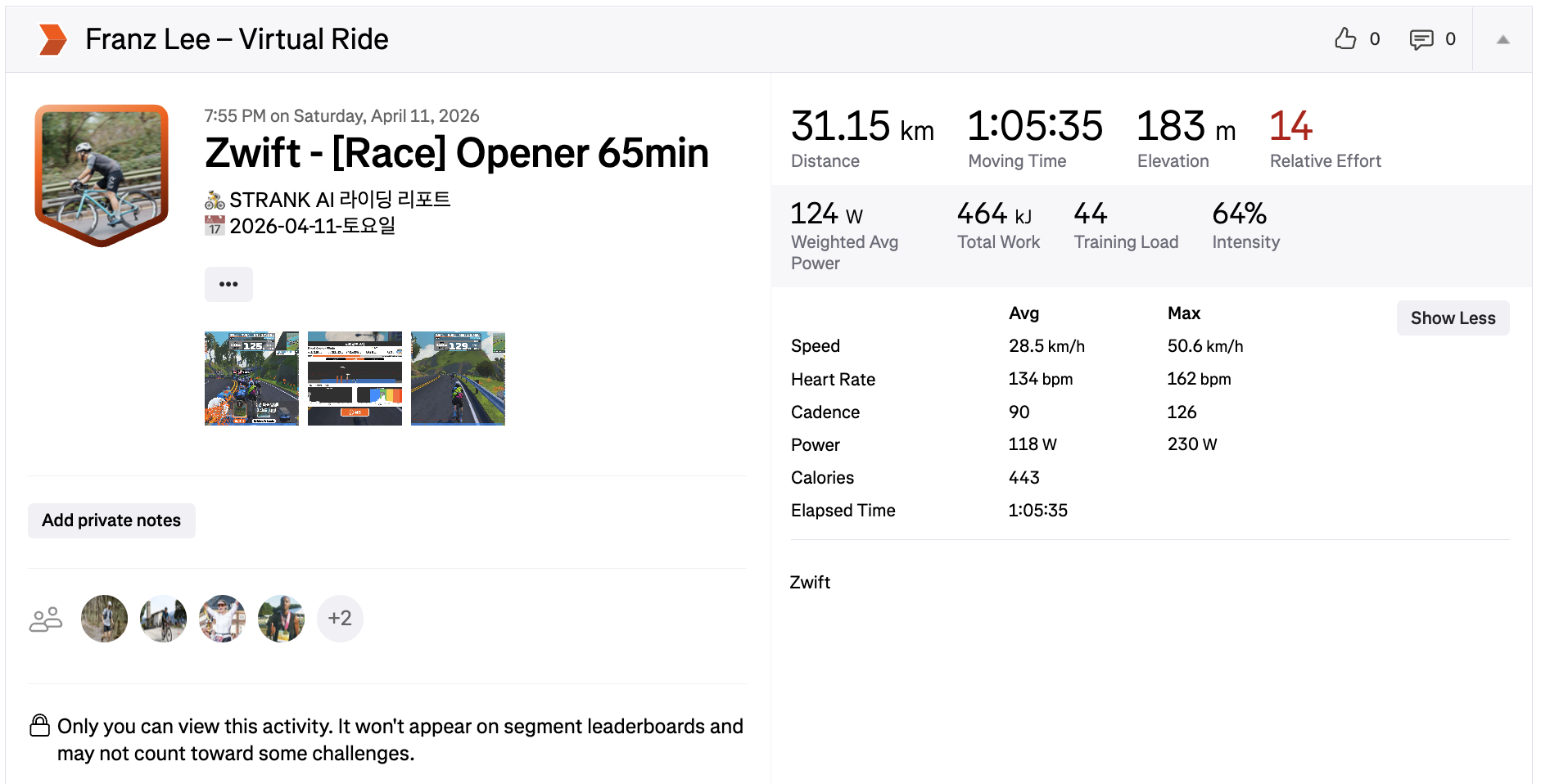1541x784 pixels.
Task: Click the Add private notes button
Action: coord(111,520)
